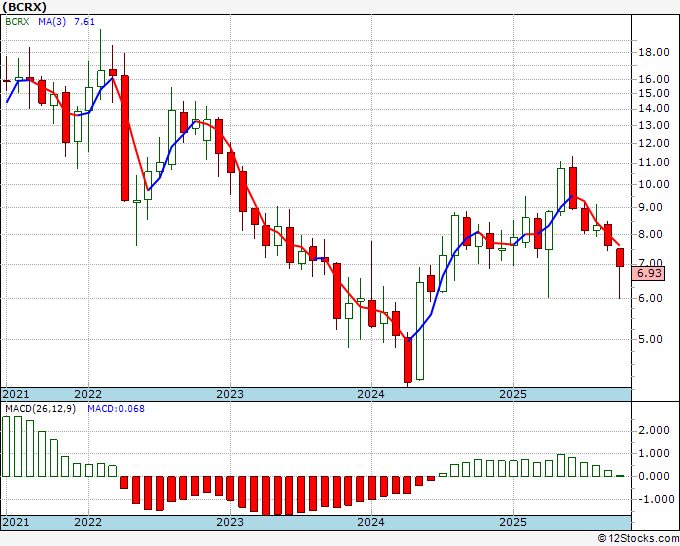Image resolution: width=680 pixels, height=546 pixels.
Task: Click 2025 on the price chart timeline
Action: (x=513, y=394)
